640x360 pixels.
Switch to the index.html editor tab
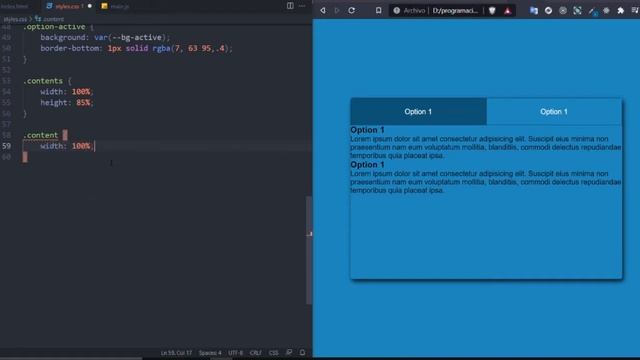click(16, 6)
